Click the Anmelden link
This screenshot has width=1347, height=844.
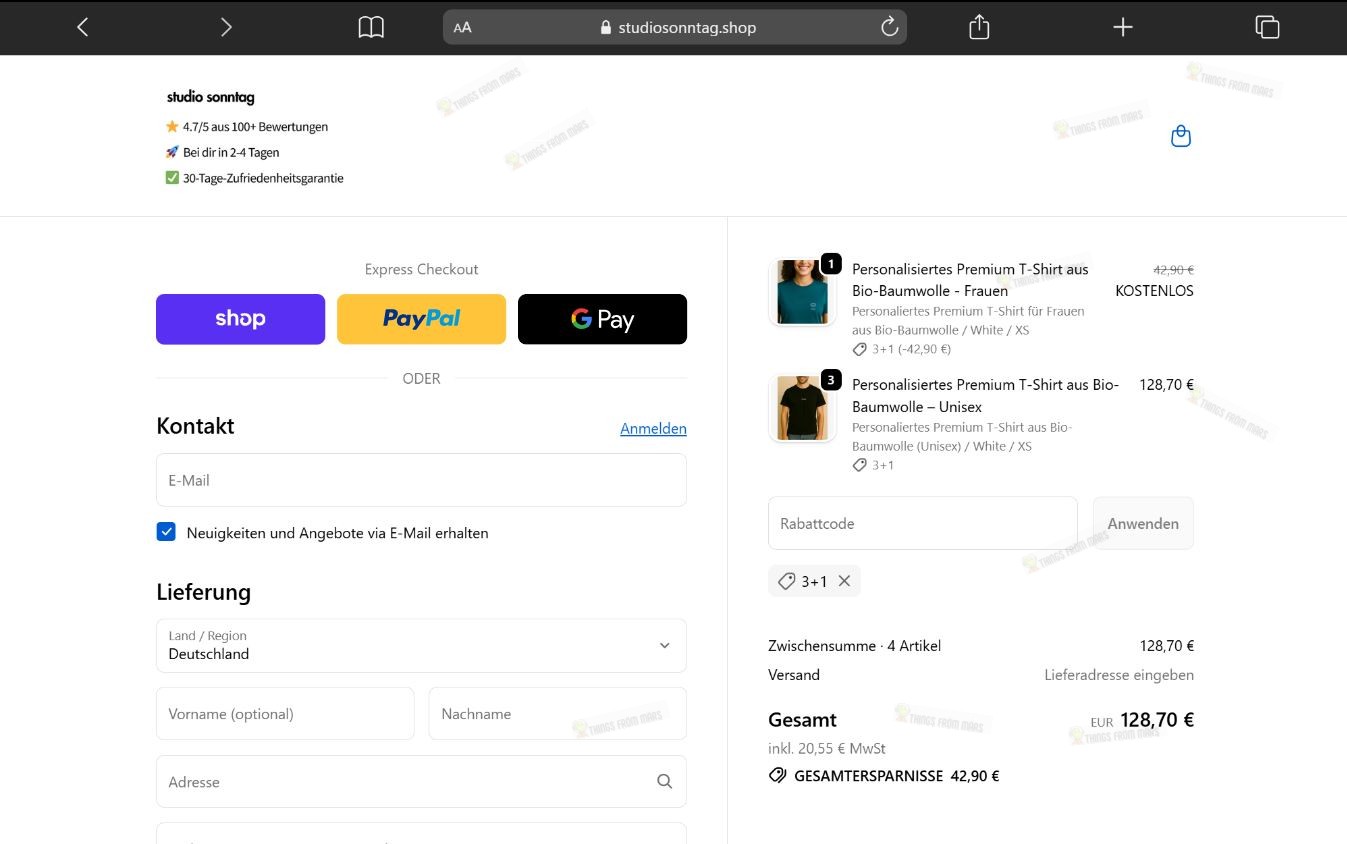[x=653, y=429]
